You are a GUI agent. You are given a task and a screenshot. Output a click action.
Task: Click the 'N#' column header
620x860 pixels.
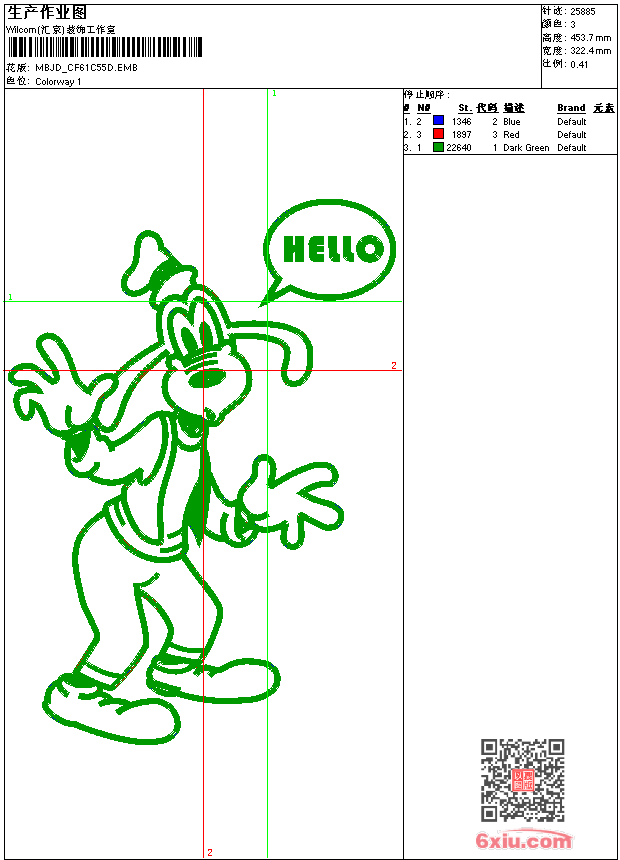(424, 108)
